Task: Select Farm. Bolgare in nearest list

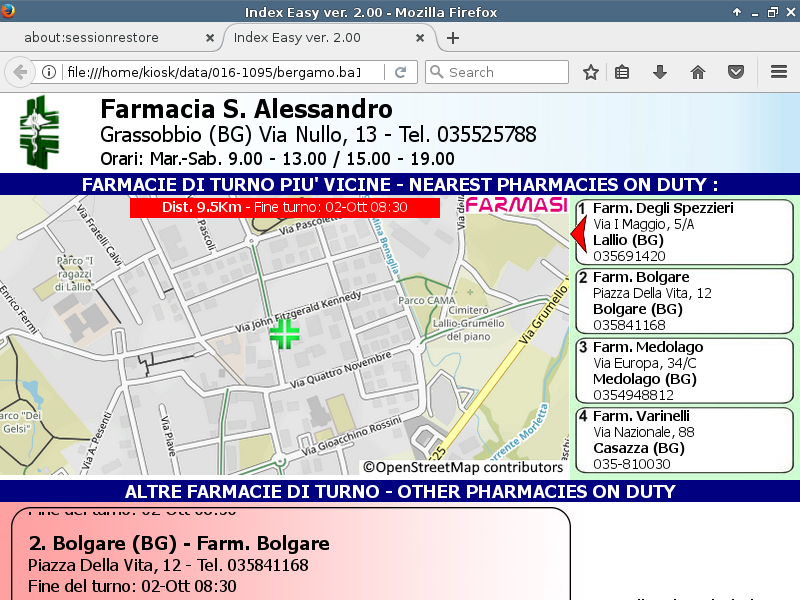Action: tap(684, 301)
